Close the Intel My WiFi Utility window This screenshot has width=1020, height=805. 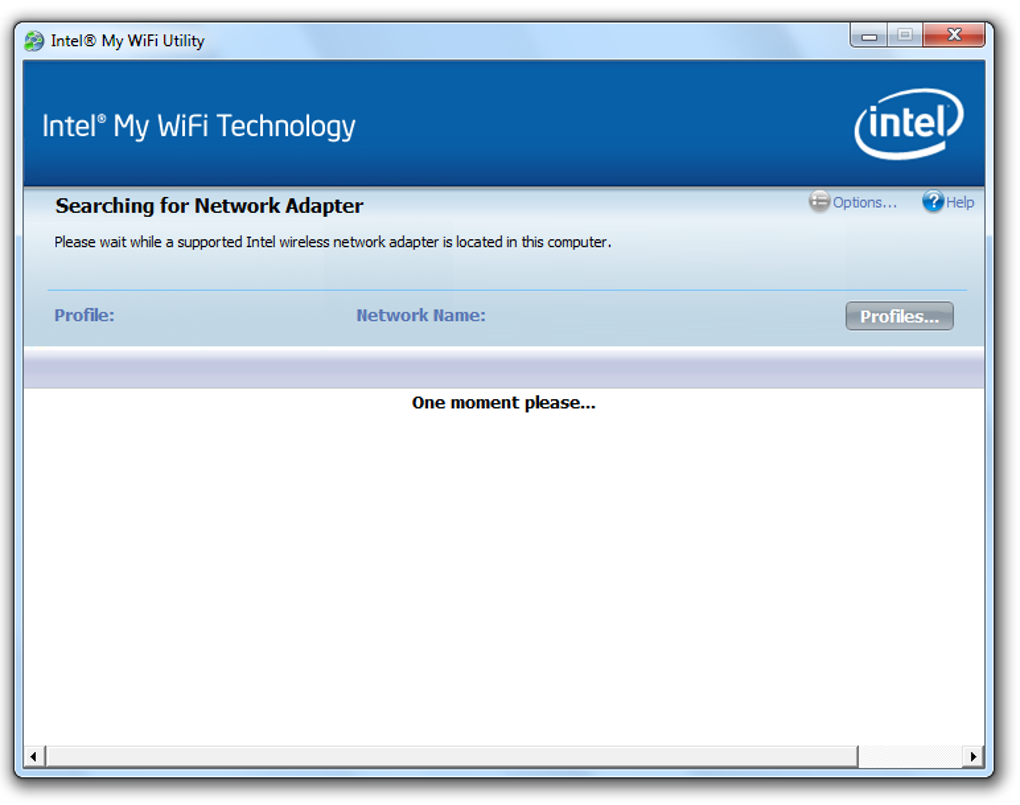pos(954,35)
